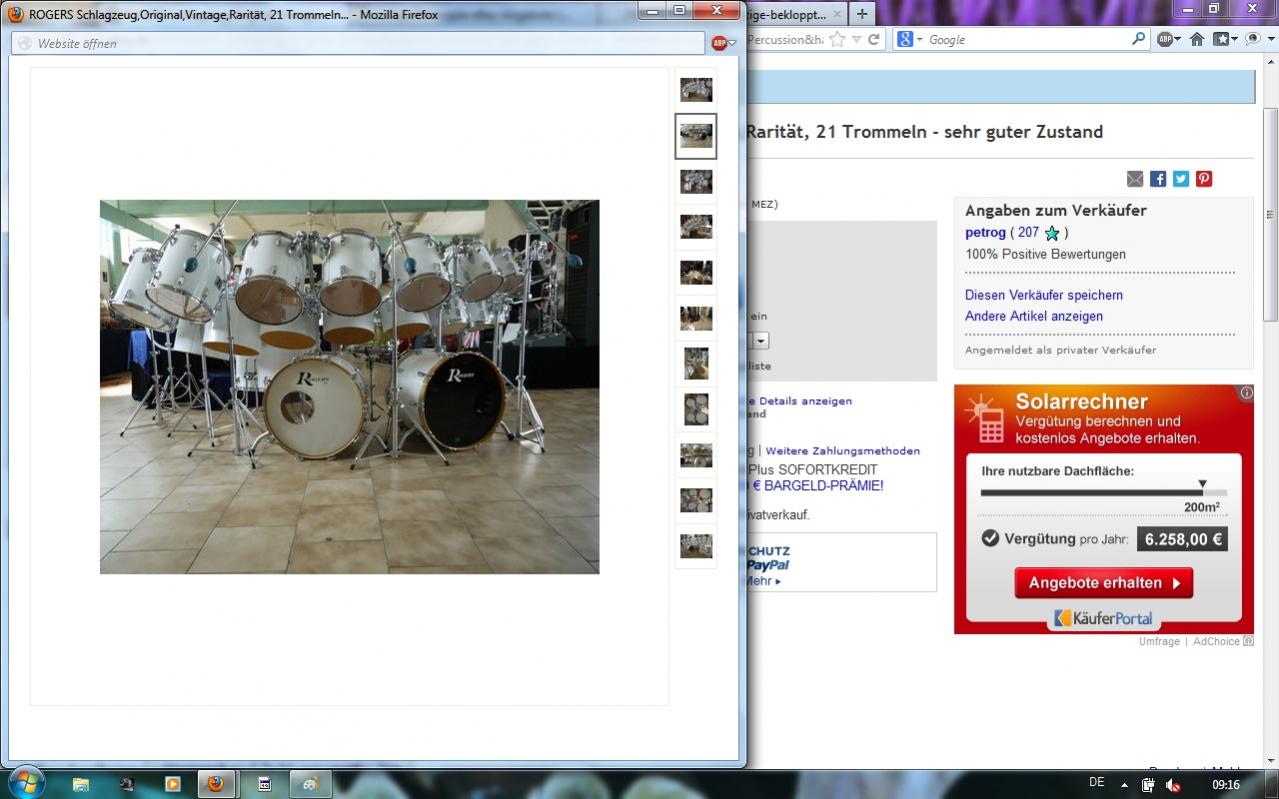Image resolution: width=1279 pixels, height=799 pixels.
Task: Share the listing on Twitter
Action: click(x=1181, y=179)
